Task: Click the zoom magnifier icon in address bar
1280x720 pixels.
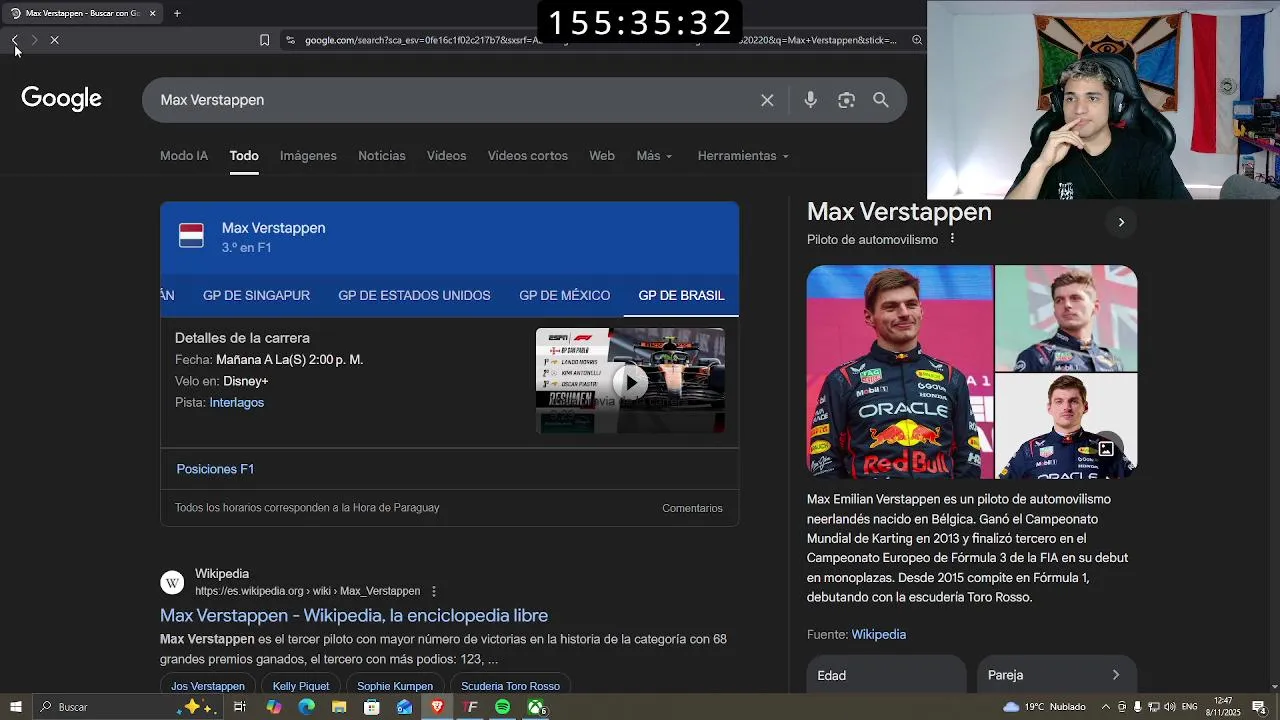Action: 917,40
